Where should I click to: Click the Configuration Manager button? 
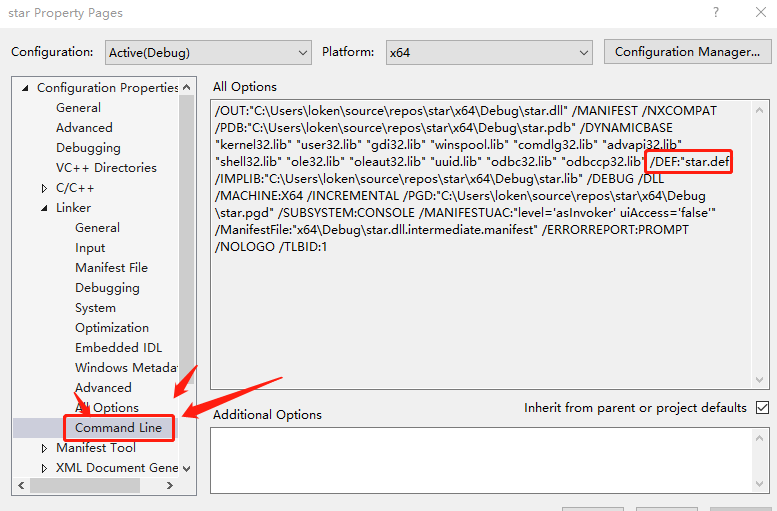687,52
